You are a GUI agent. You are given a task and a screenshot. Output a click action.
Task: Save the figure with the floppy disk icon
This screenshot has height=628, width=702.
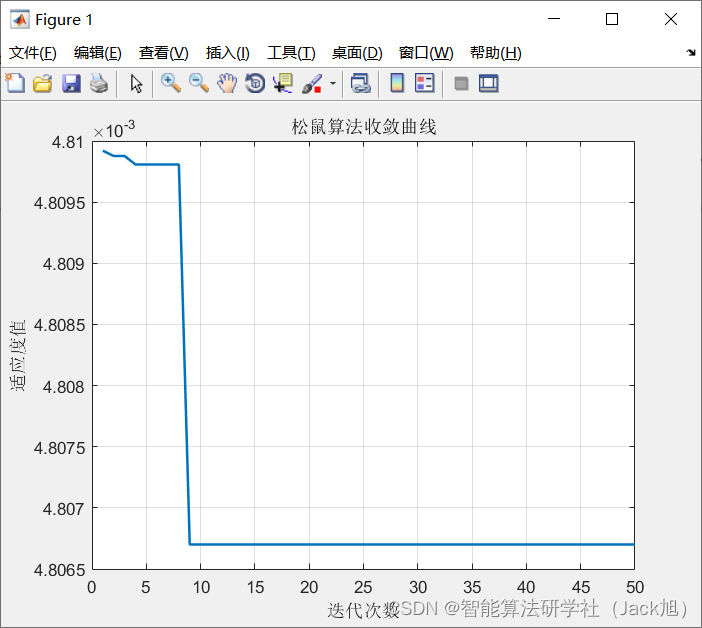(x=71, y=83)
